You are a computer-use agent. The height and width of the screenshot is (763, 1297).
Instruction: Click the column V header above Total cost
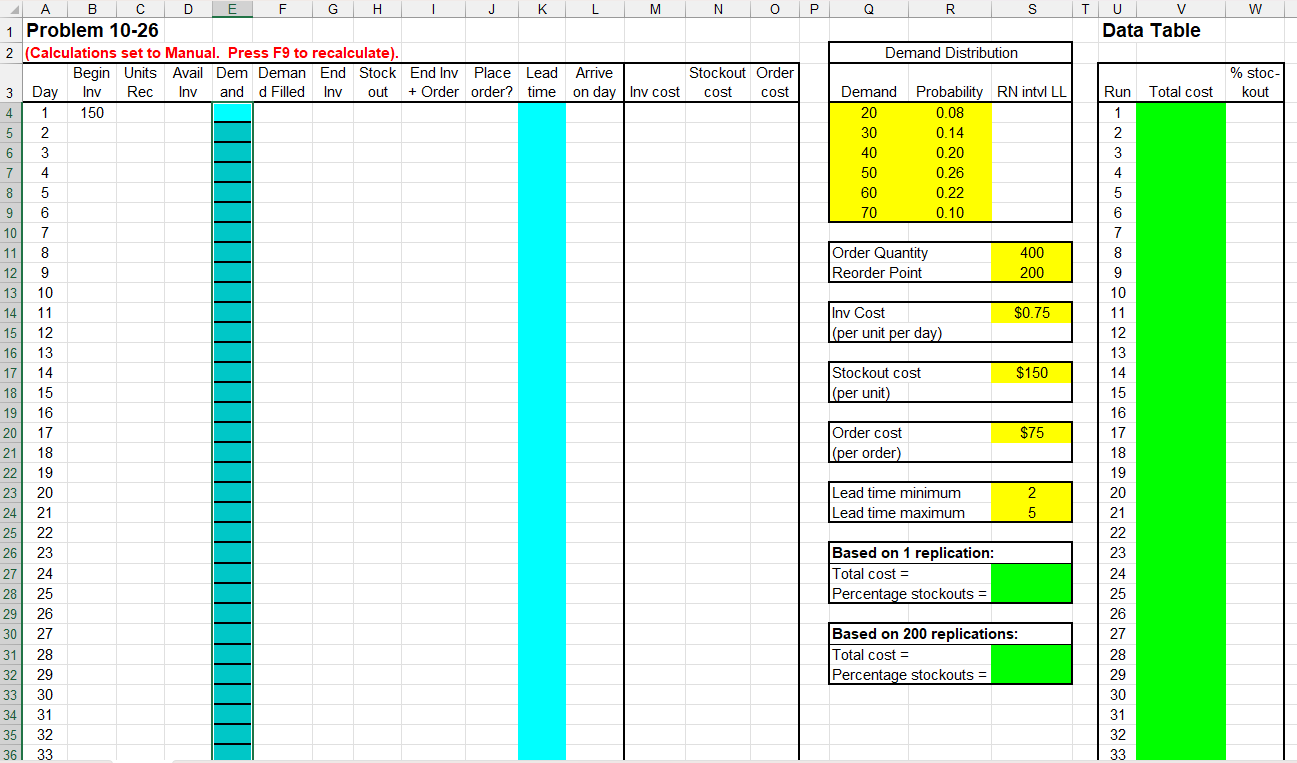[1180, 9]
